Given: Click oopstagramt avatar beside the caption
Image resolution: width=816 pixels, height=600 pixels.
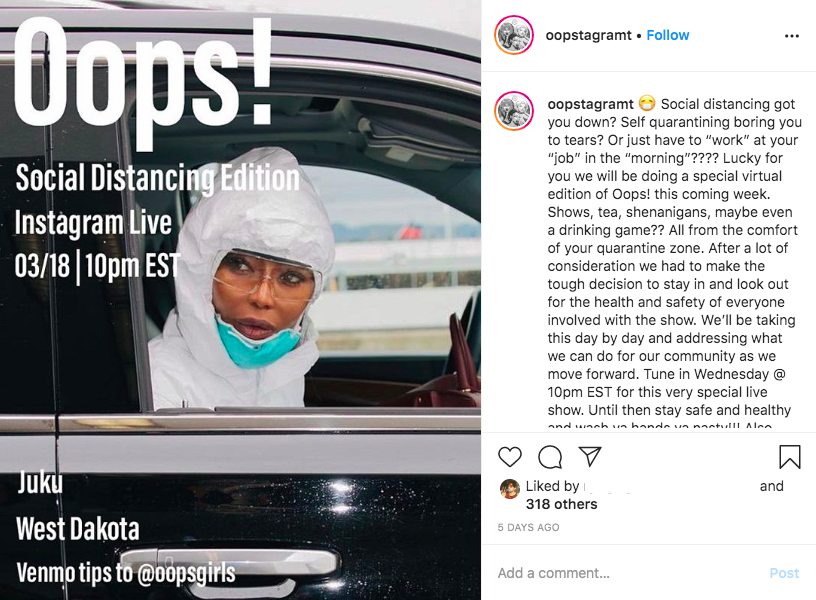Looking at the screenshot, I should (x=514, y=111).
